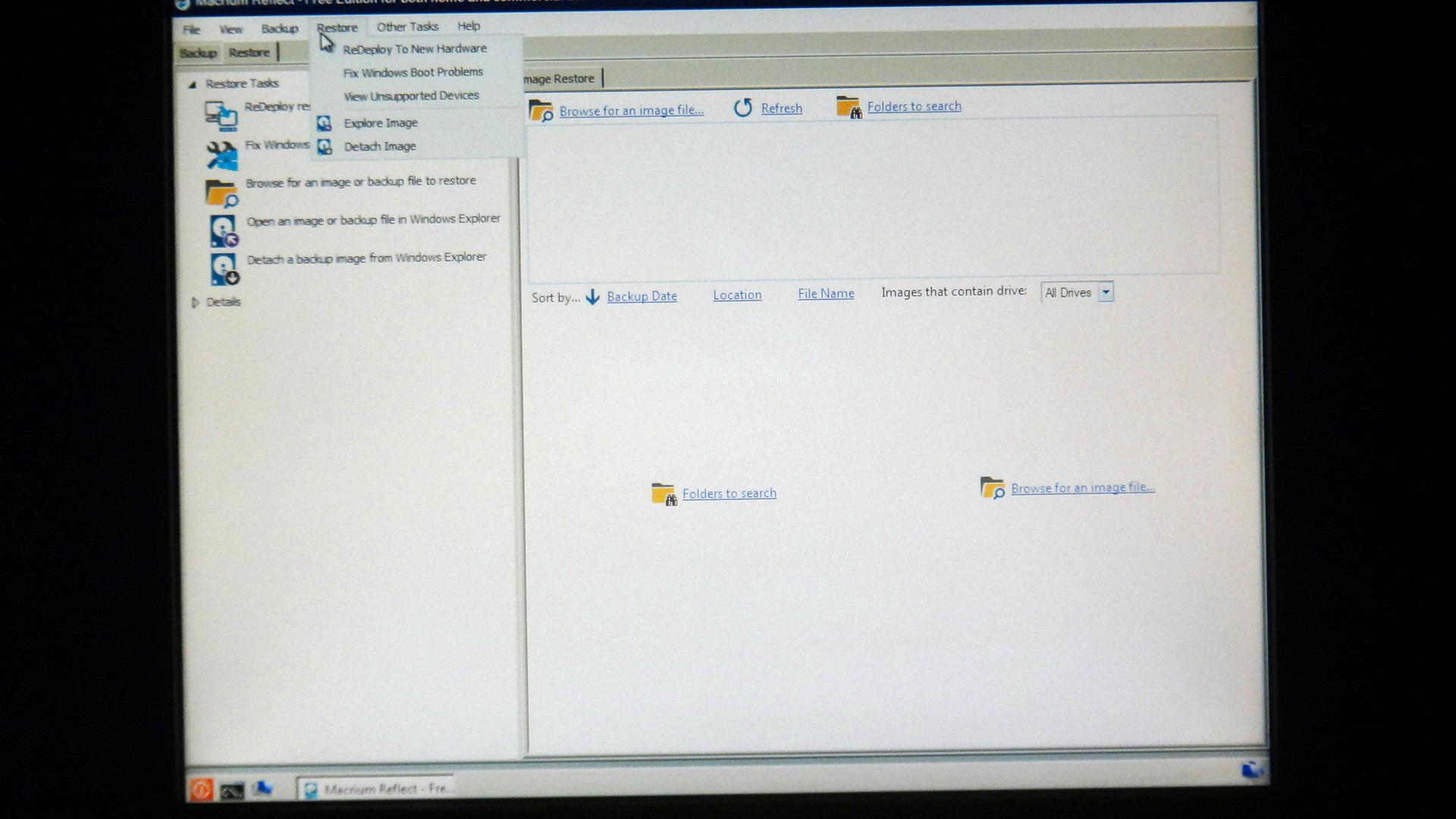Click the center Folders to search icon
Image resolution: width=1456 pixels, height=819 pixels.
point(664,494)
